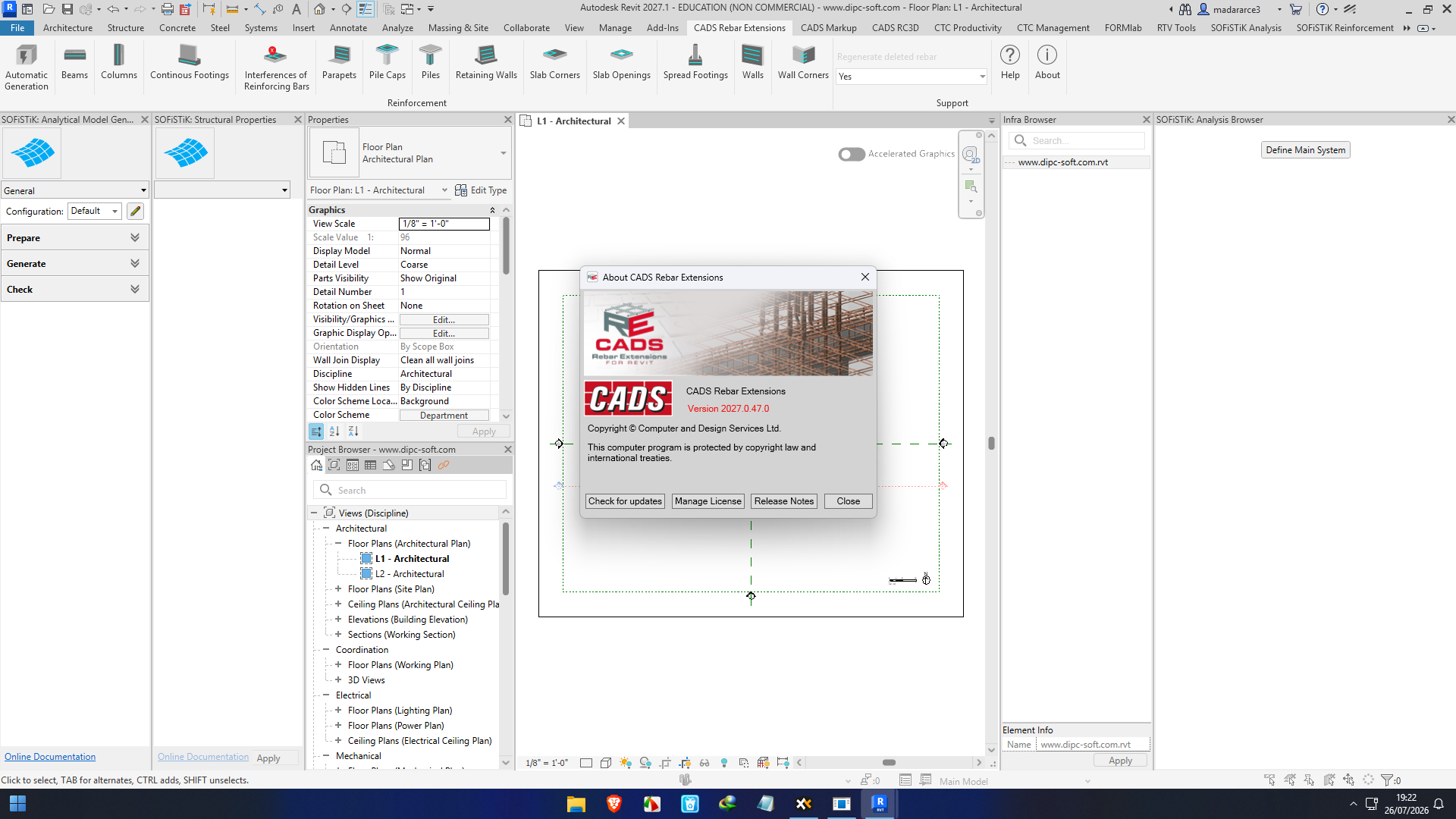Open the Spread Footings tool
The height and width of the screenshot is (819, 1456).
(695, 62)
